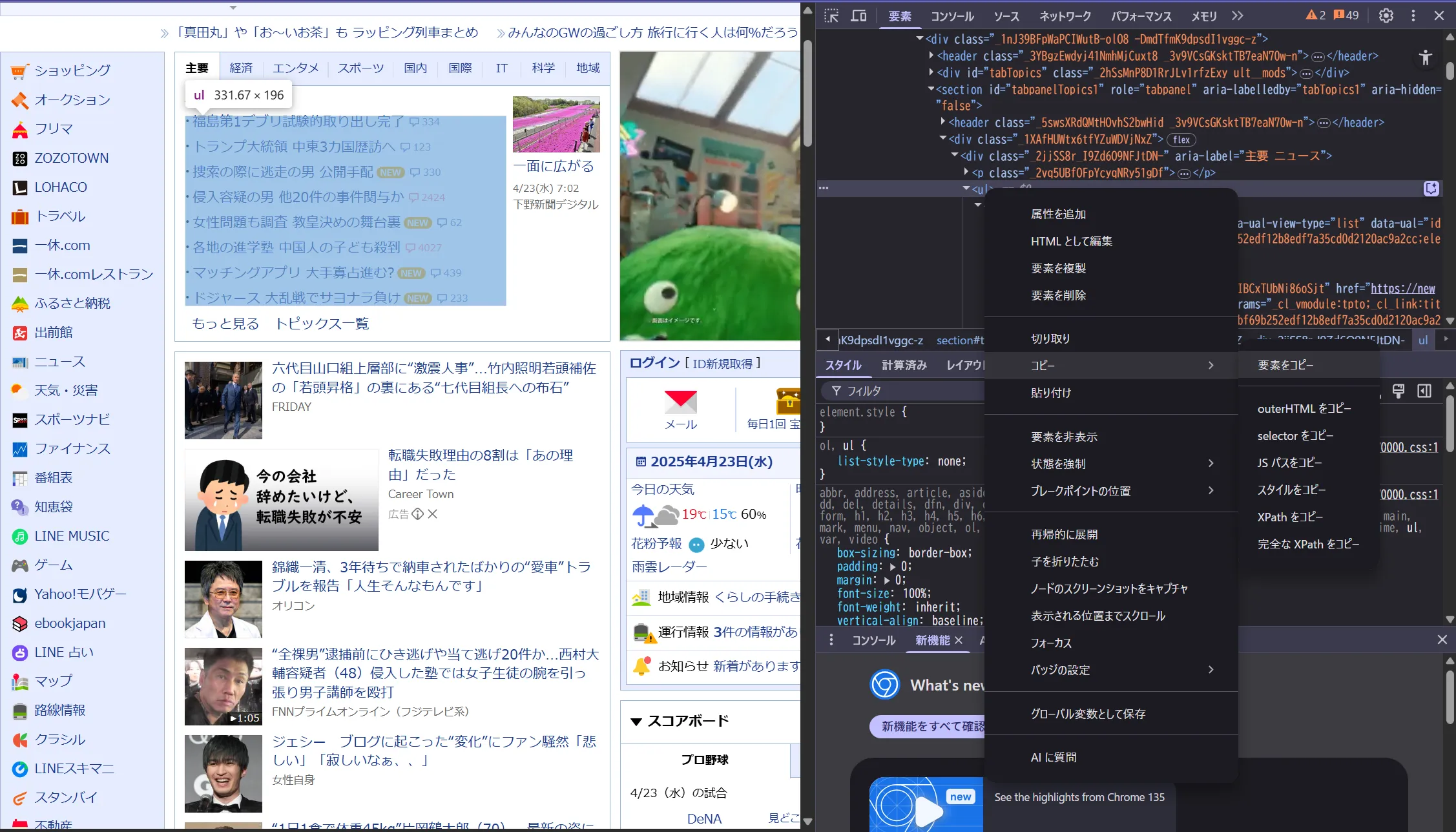
Task: Click the ログイン link
Action: [654, 363]
